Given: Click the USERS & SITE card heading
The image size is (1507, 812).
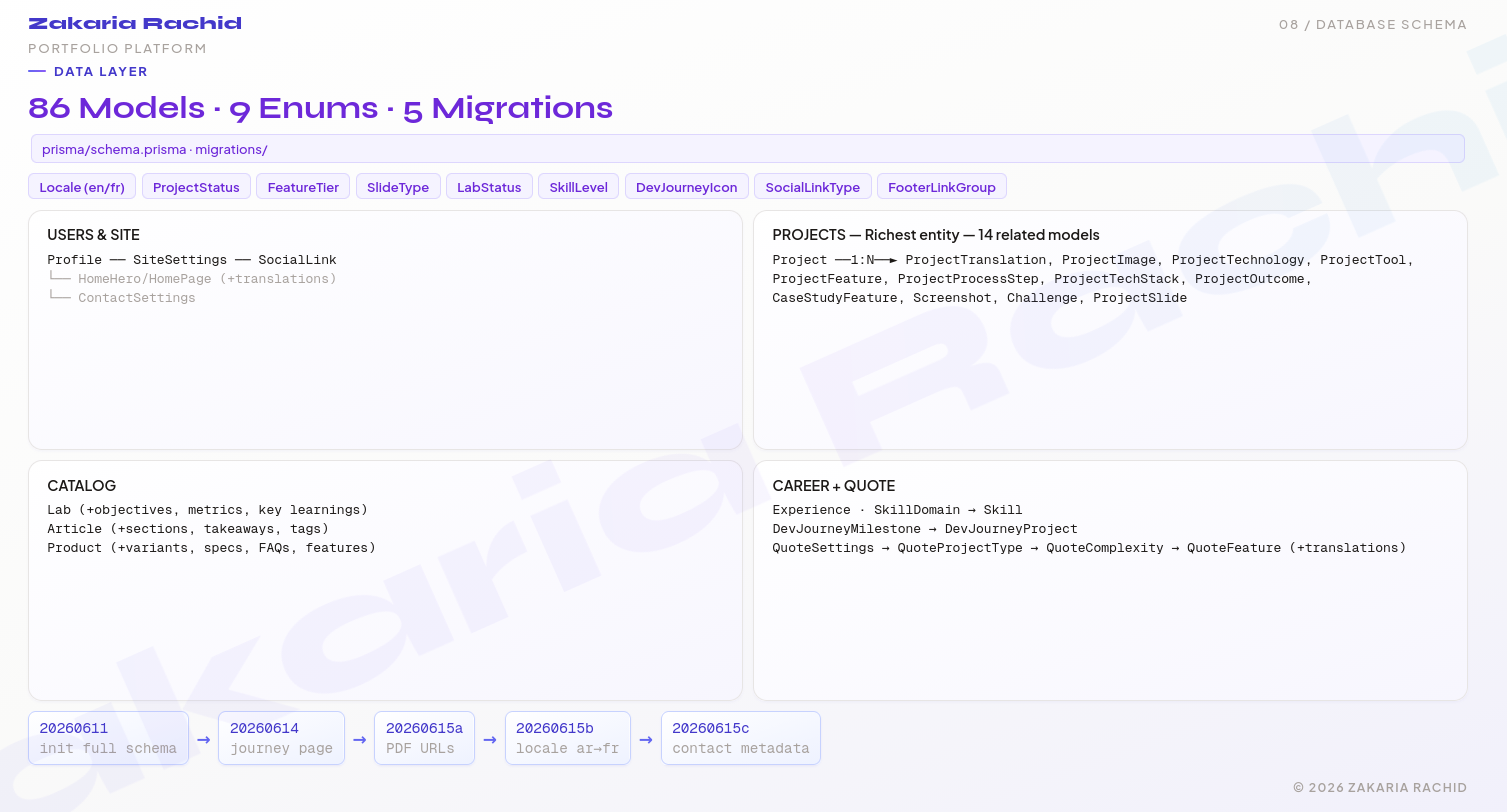Looking at the screenshot, I should [x=93, y=235].
